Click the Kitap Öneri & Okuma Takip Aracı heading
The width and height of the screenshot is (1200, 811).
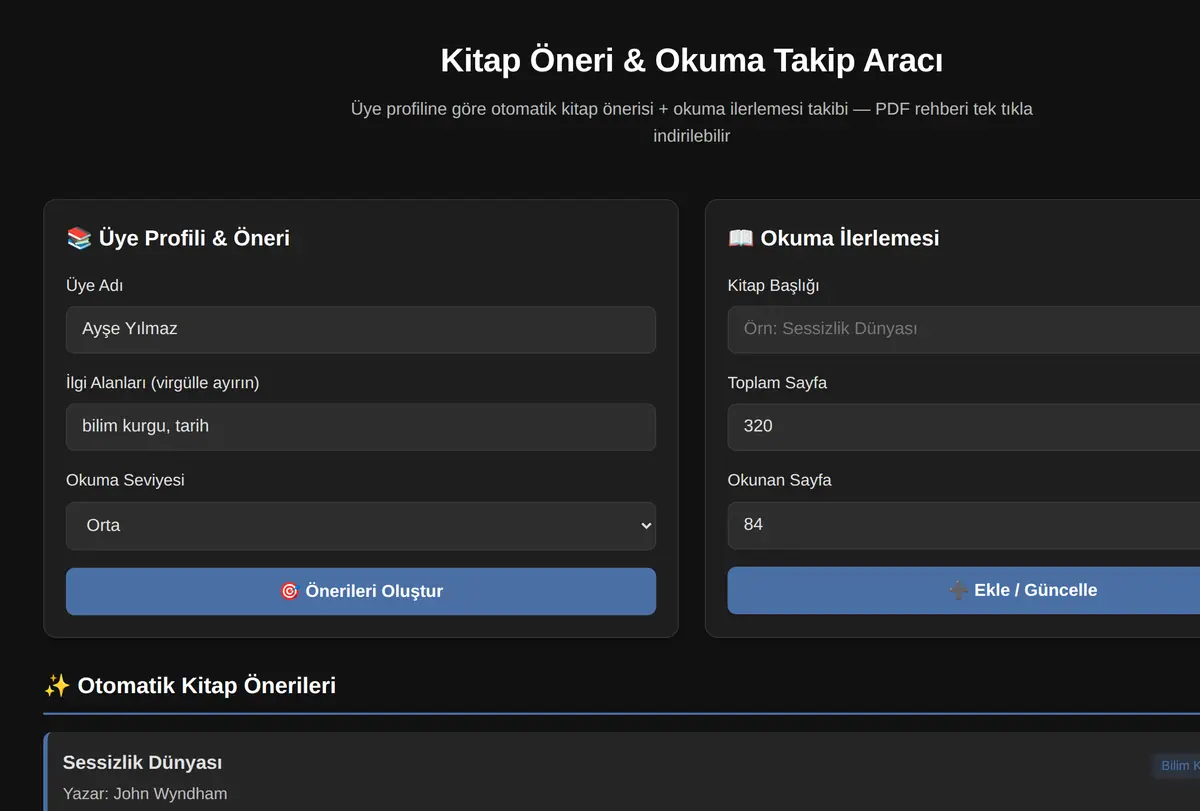[692, 61]
